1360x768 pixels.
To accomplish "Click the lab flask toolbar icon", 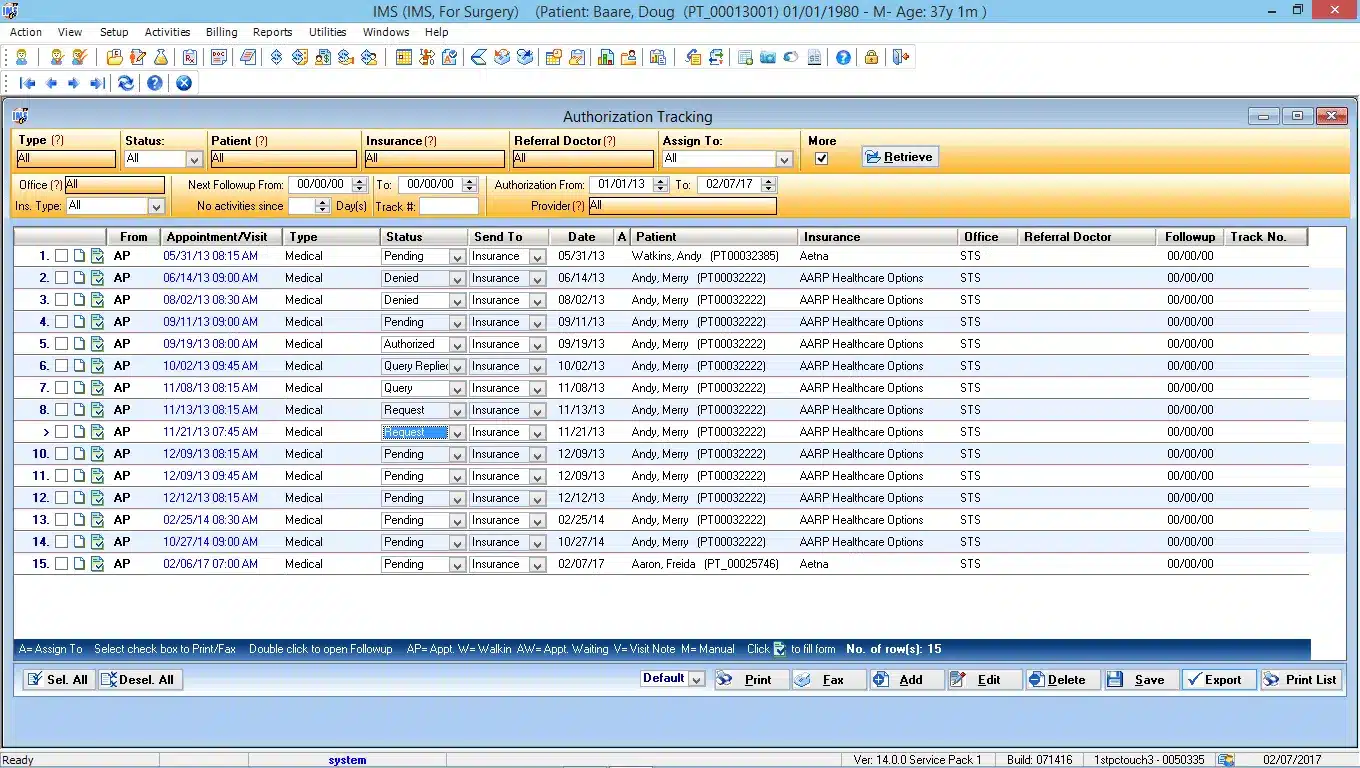I will (160, 58).
